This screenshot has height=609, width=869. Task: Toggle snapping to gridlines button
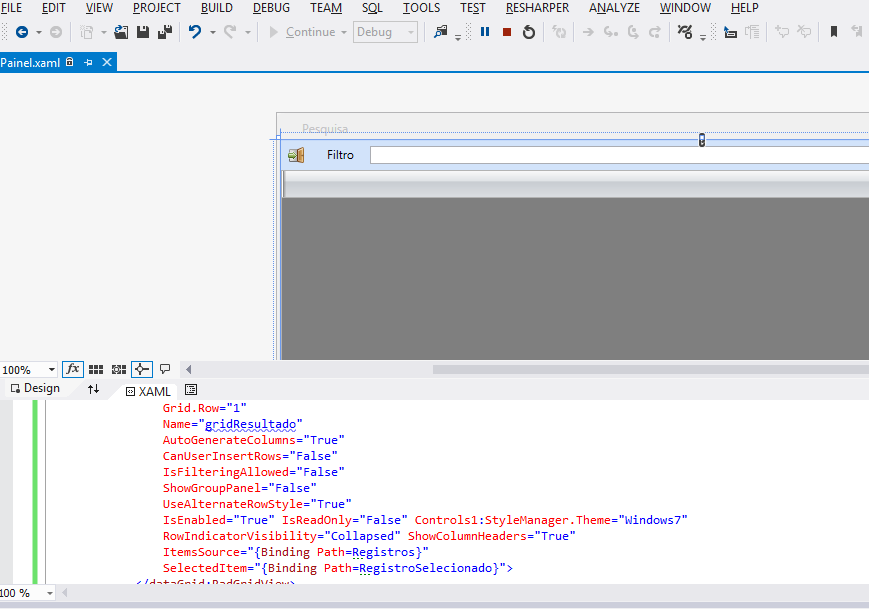[119, 369]
